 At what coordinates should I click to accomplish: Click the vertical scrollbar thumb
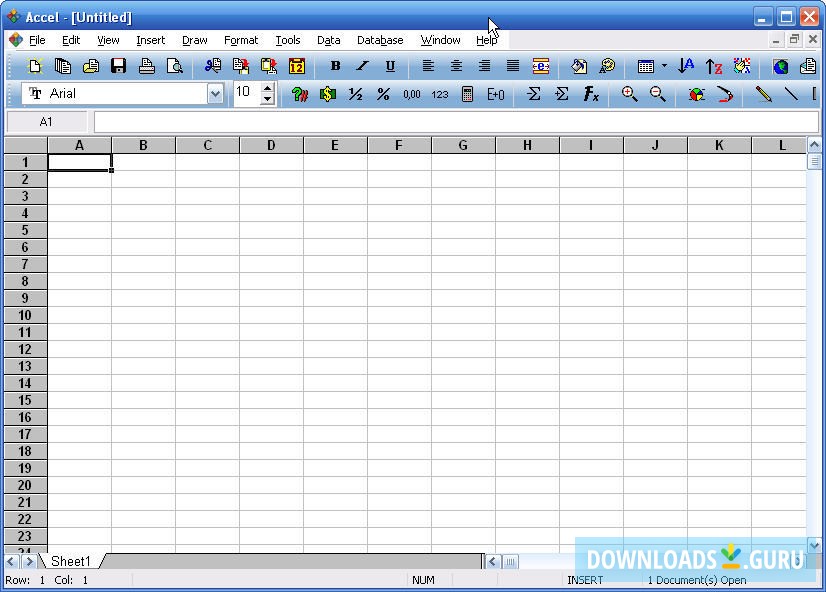click(x=814, y=161)
